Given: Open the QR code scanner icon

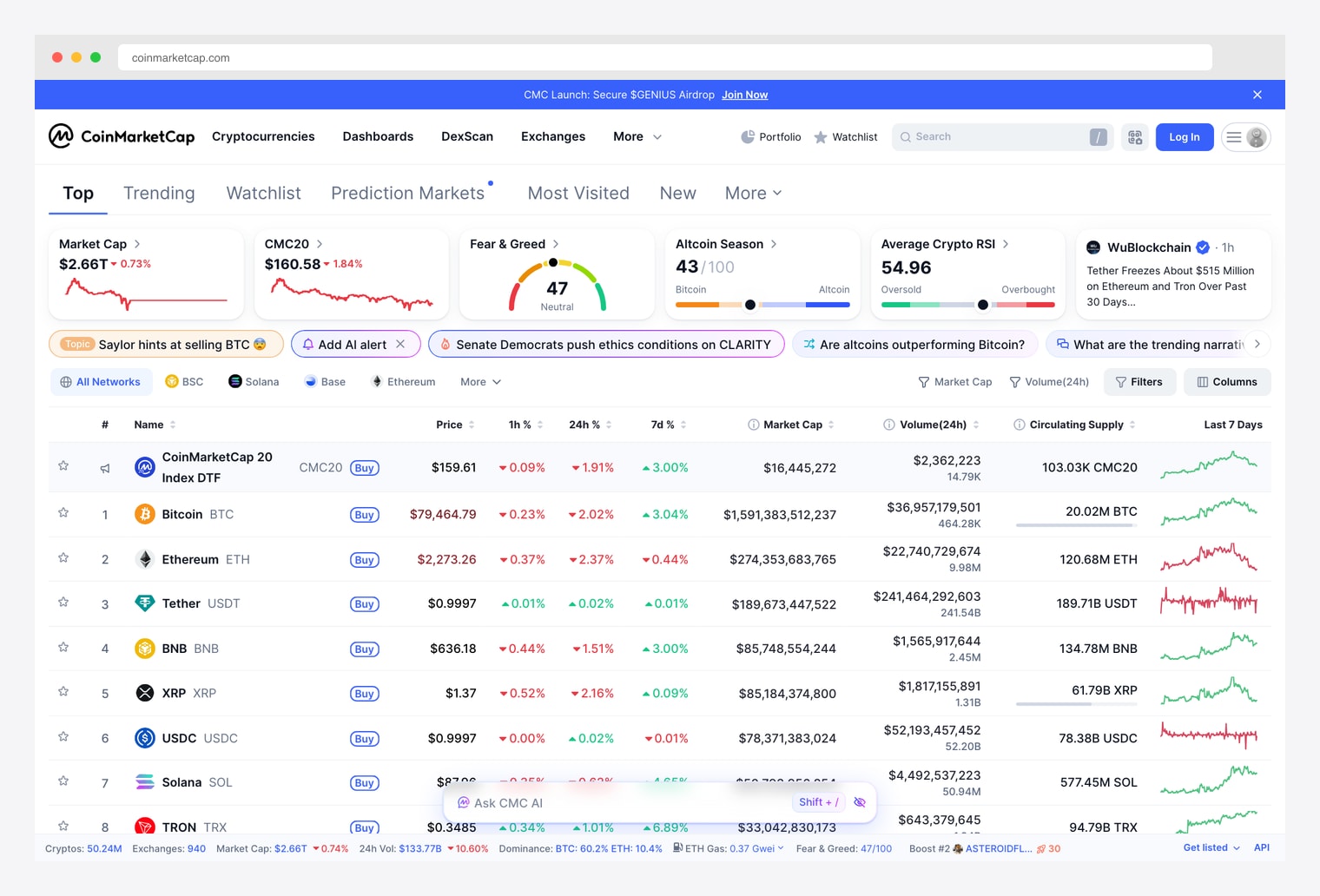Looking at the screenshot, I should pyautogui.click(x=1135, y=137).
